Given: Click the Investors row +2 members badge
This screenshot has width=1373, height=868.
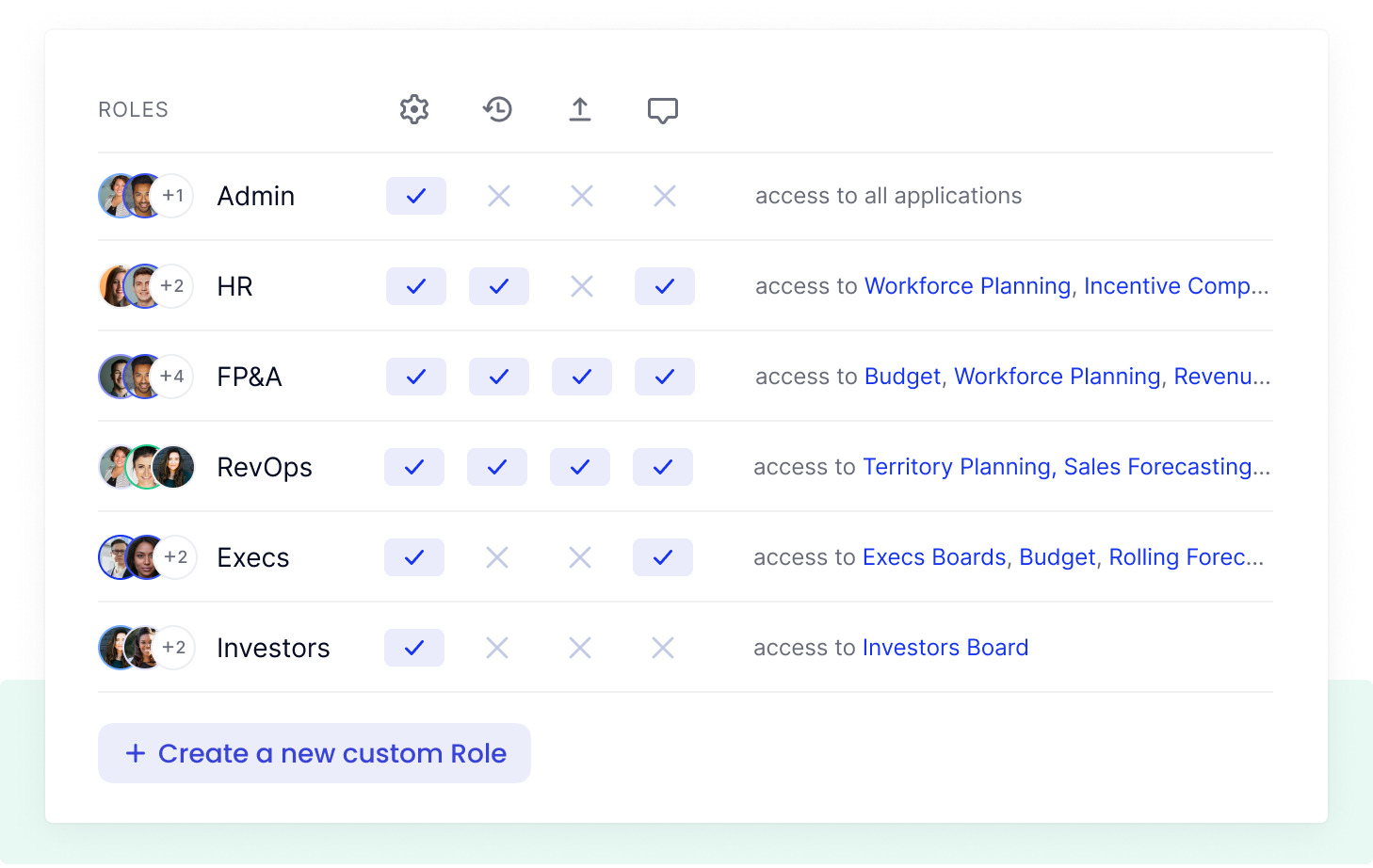Looking at the screenshot, I should [174, 648].
